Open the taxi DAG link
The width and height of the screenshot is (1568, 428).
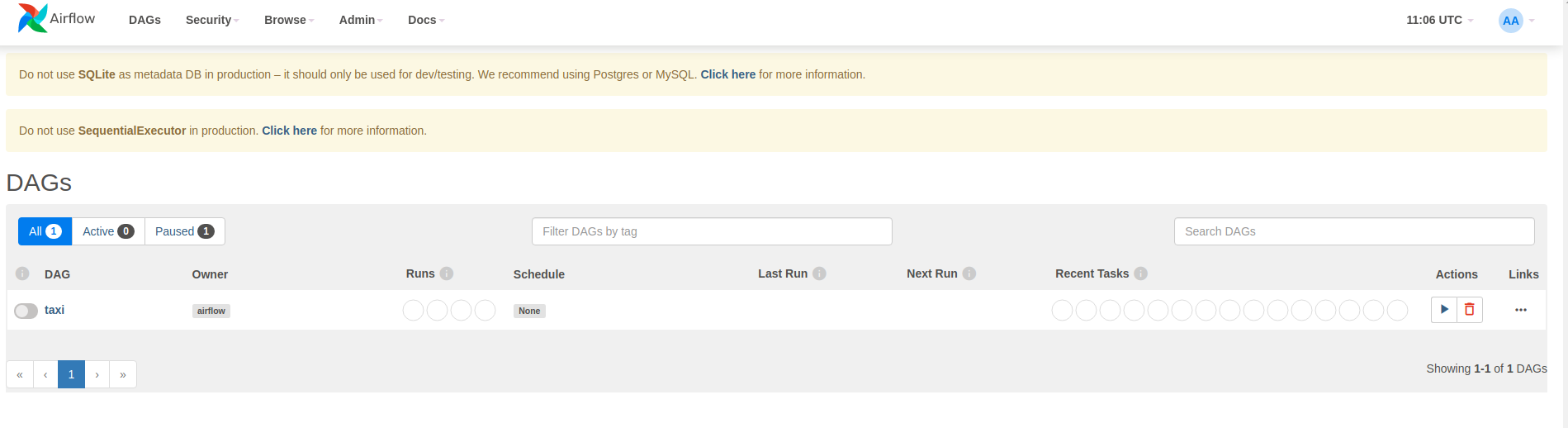click(54, 310)
